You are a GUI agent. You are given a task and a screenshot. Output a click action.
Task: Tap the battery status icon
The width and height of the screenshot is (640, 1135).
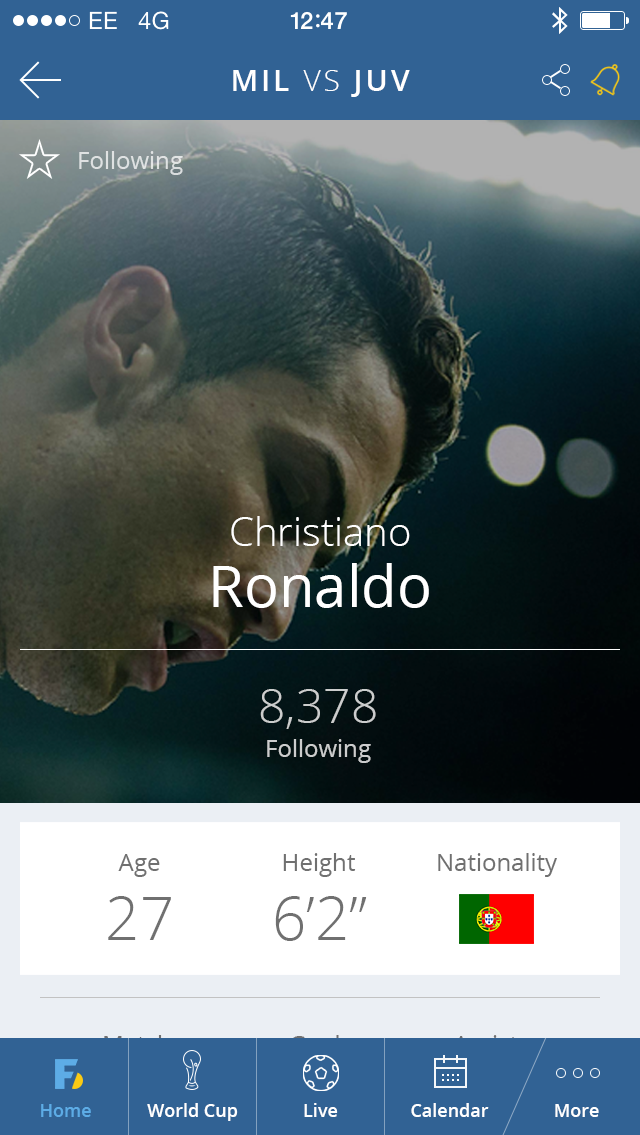point(603,21)
